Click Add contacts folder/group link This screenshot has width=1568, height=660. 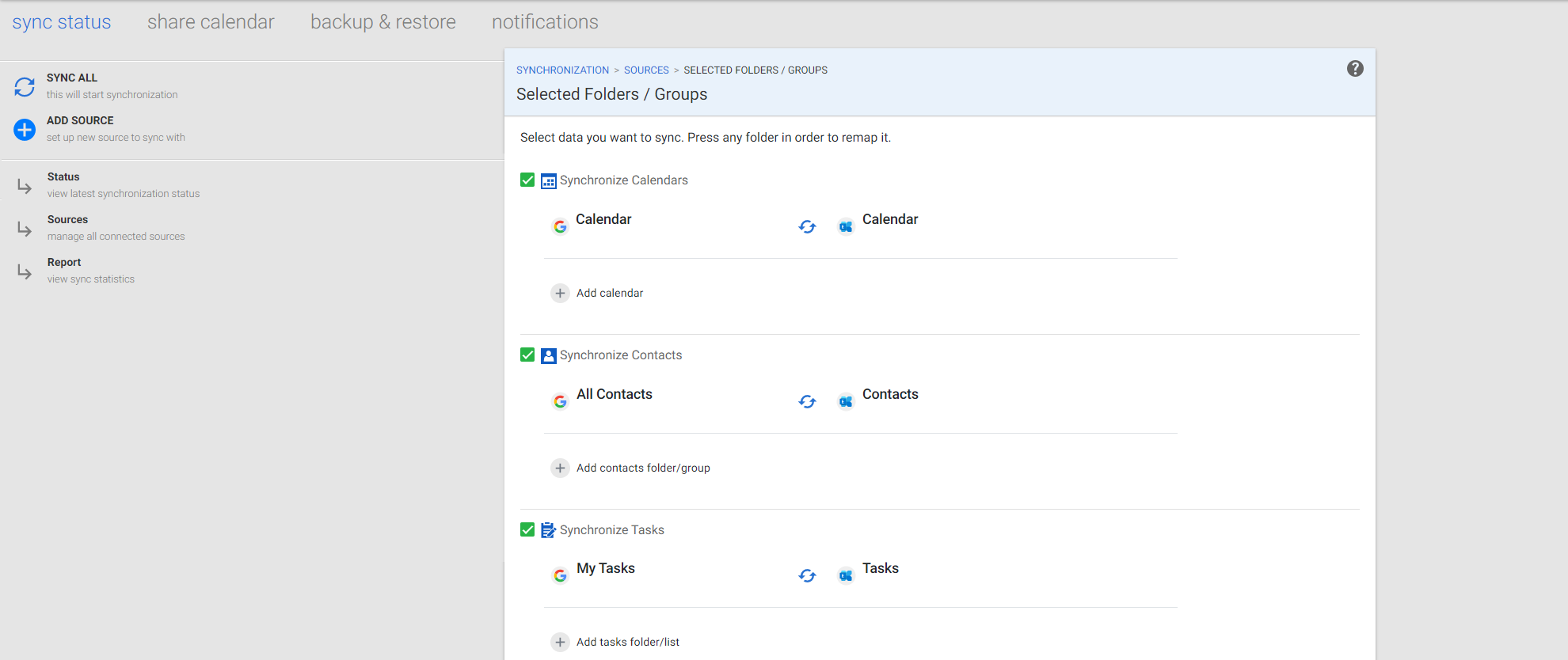[643, 468]
